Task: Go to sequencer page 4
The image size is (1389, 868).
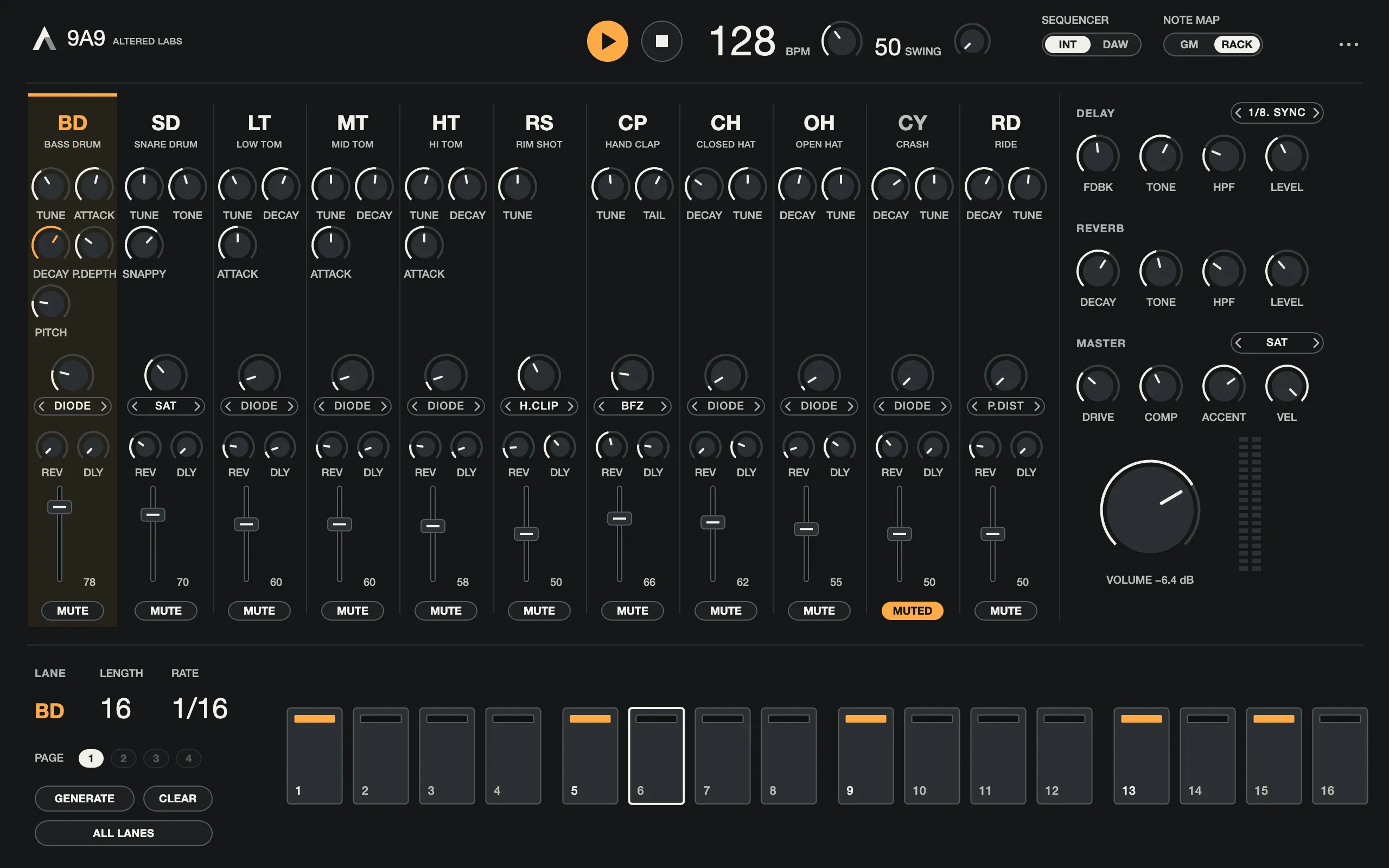Action: pyautogui.click(x=188, y=758)
